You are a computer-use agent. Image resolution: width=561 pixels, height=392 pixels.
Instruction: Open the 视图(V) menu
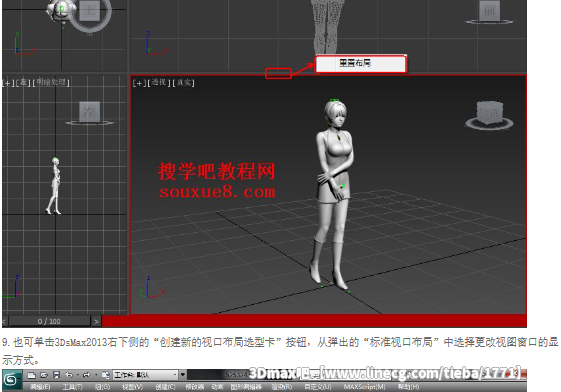132,387
